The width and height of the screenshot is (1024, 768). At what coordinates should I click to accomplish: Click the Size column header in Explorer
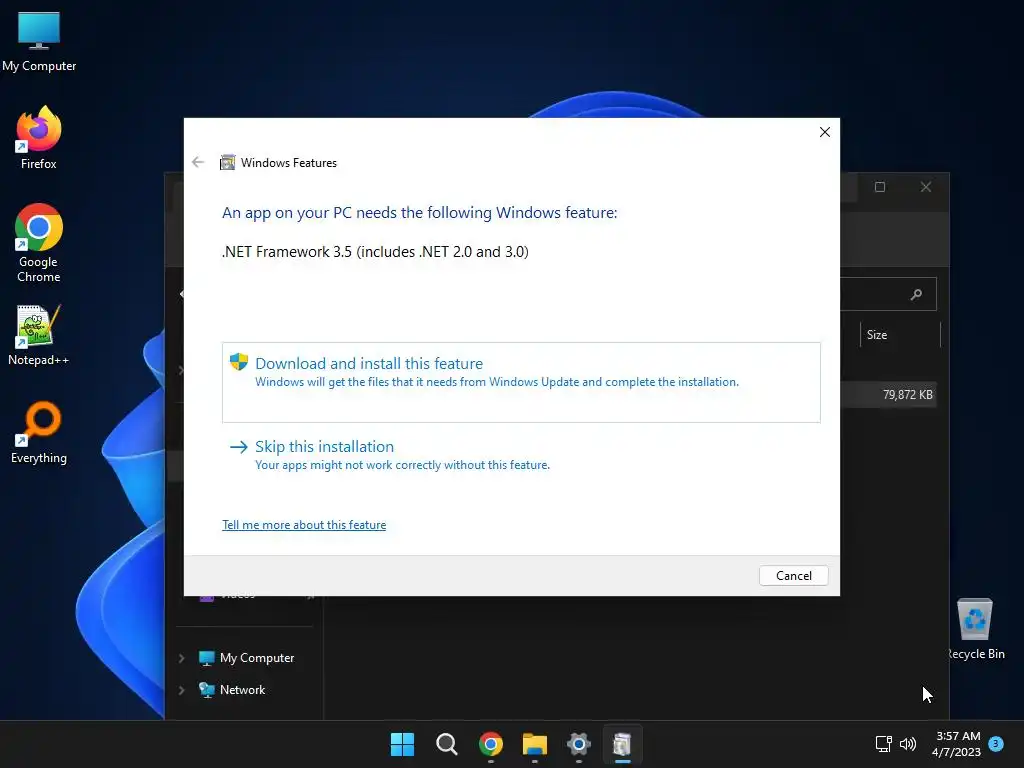[900, 334]
